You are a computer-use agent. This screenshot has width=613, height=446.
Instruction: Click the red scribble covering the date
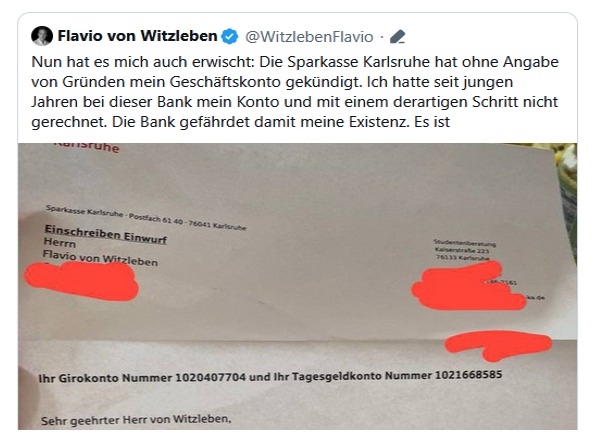point(498,345)
